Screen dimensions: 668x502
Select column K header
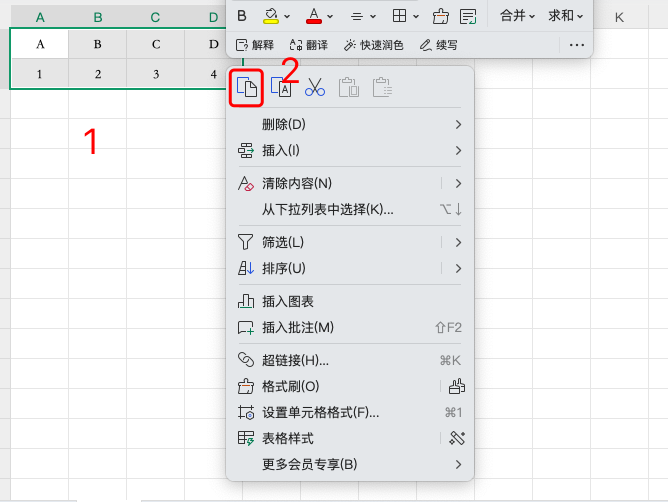(619, 17)
